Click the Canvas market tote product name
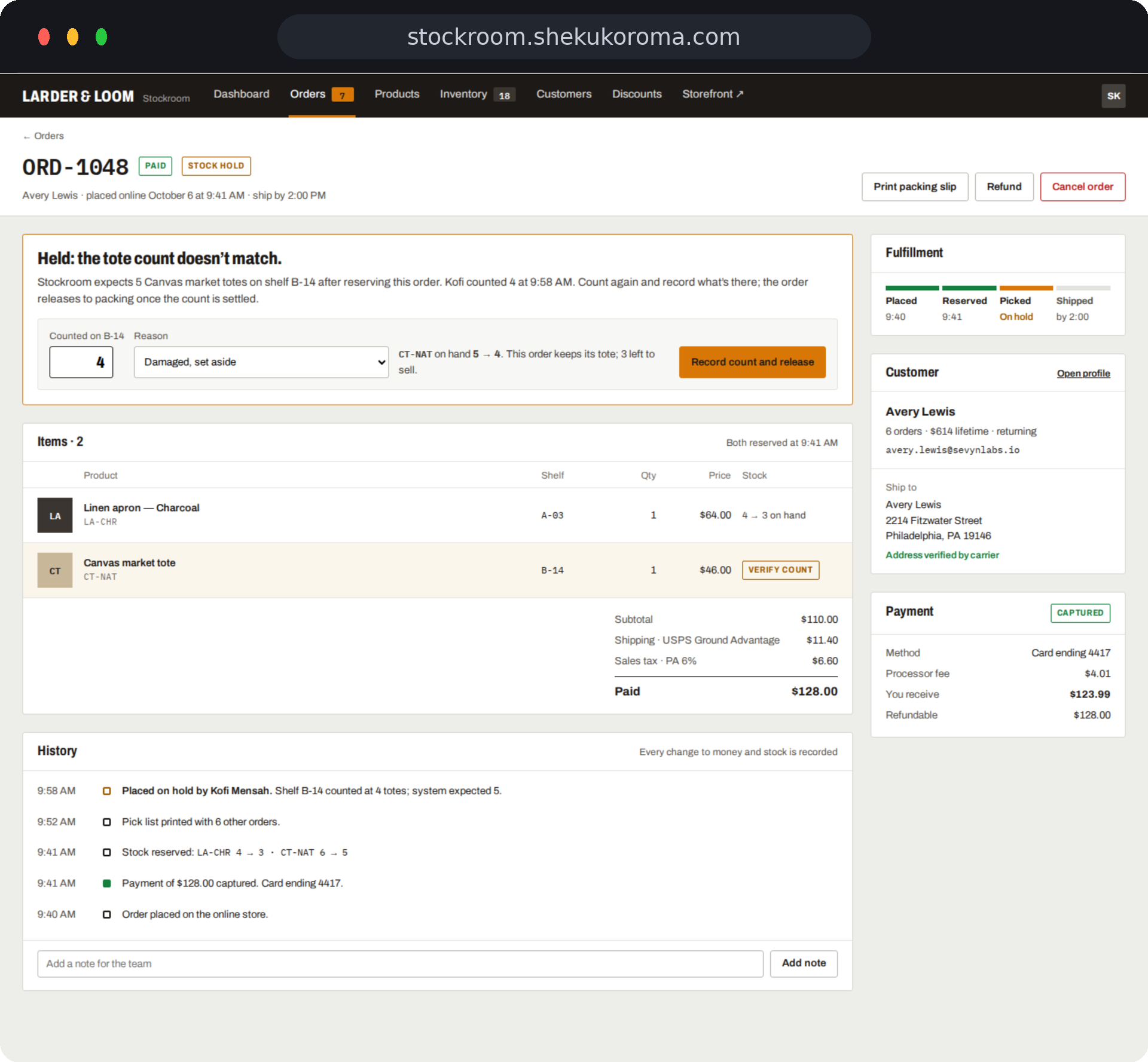The width and height of the screenshot is (1148, 1062). (x=130, y=562)
